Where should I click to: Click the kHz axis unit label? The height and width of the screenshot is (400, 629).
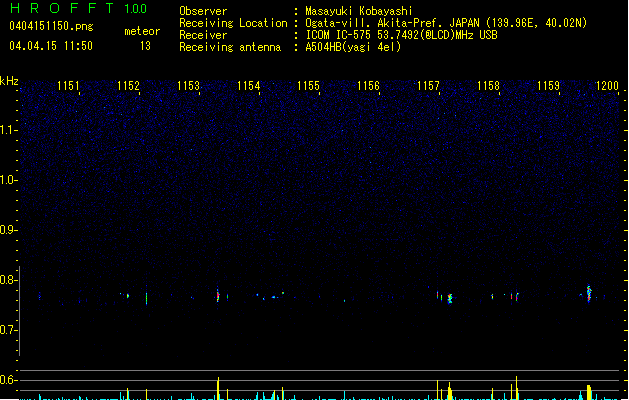pyautogui.click(x=9, y=81)
